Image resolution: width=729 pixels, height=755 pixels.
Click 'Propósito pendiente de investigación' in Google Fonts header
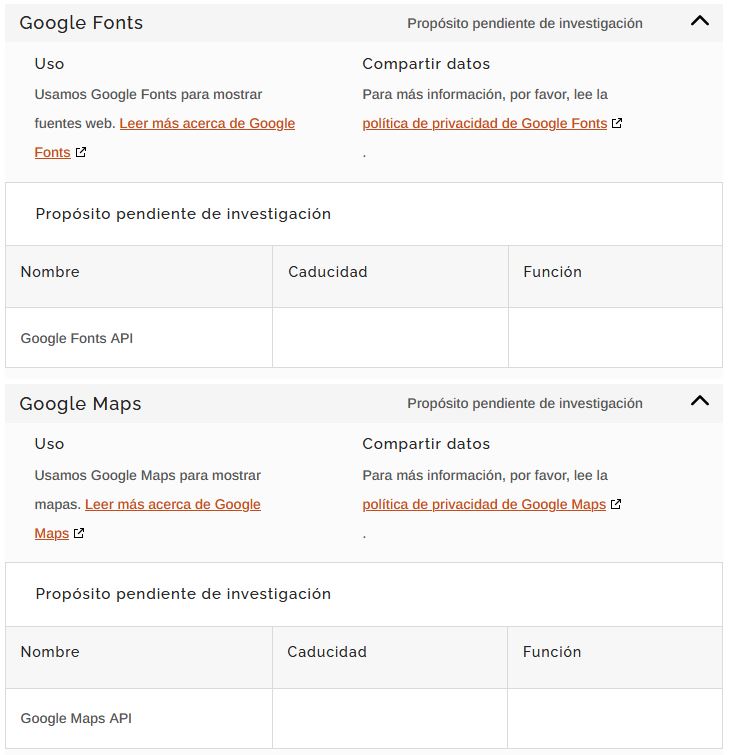pos(525,23)
